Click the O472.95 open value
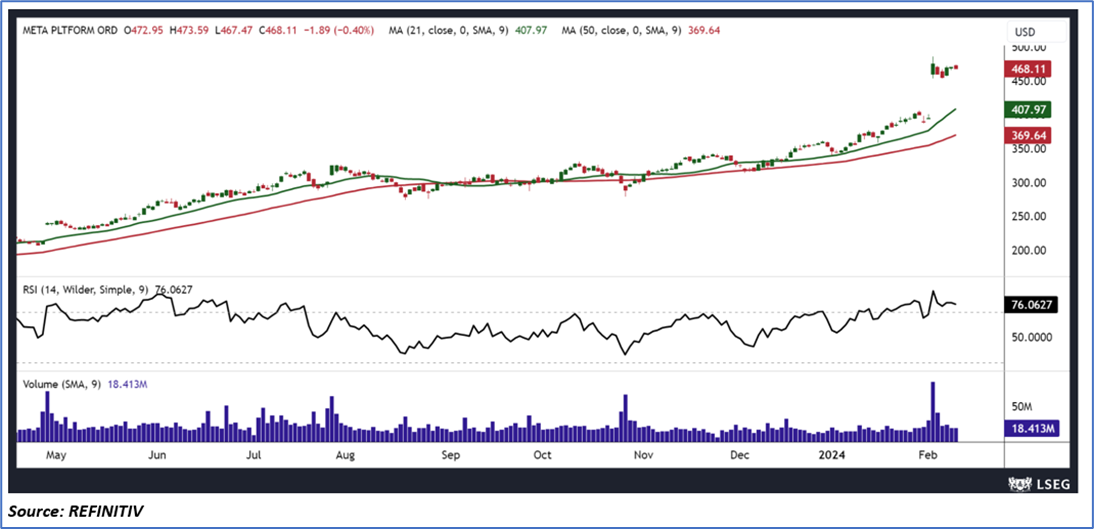This screenshot has height=529, width=1094. (x=142, y=31)
